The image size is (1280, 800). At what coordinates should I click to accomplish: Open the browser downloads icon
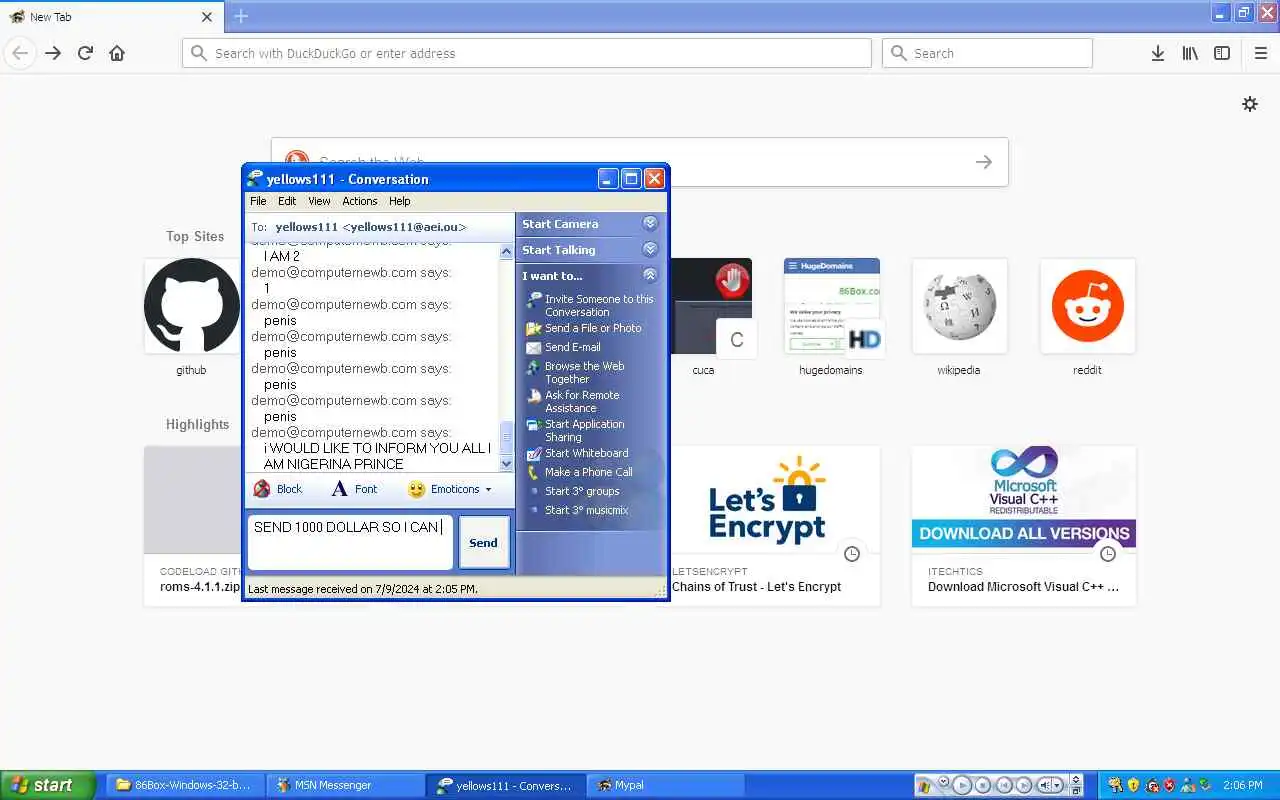1157,53
